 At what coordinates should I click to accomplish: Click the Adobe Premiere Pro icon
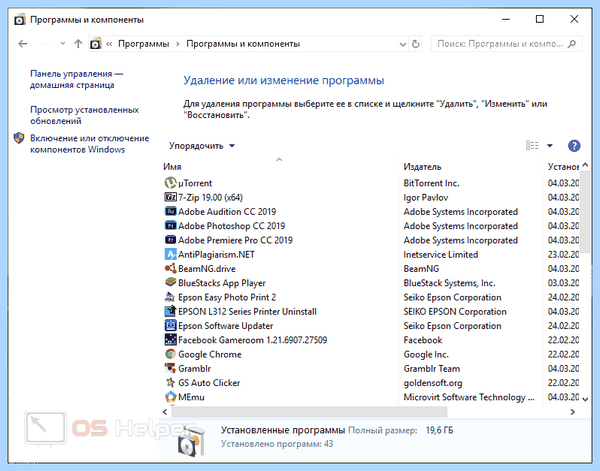click(170, 240)
